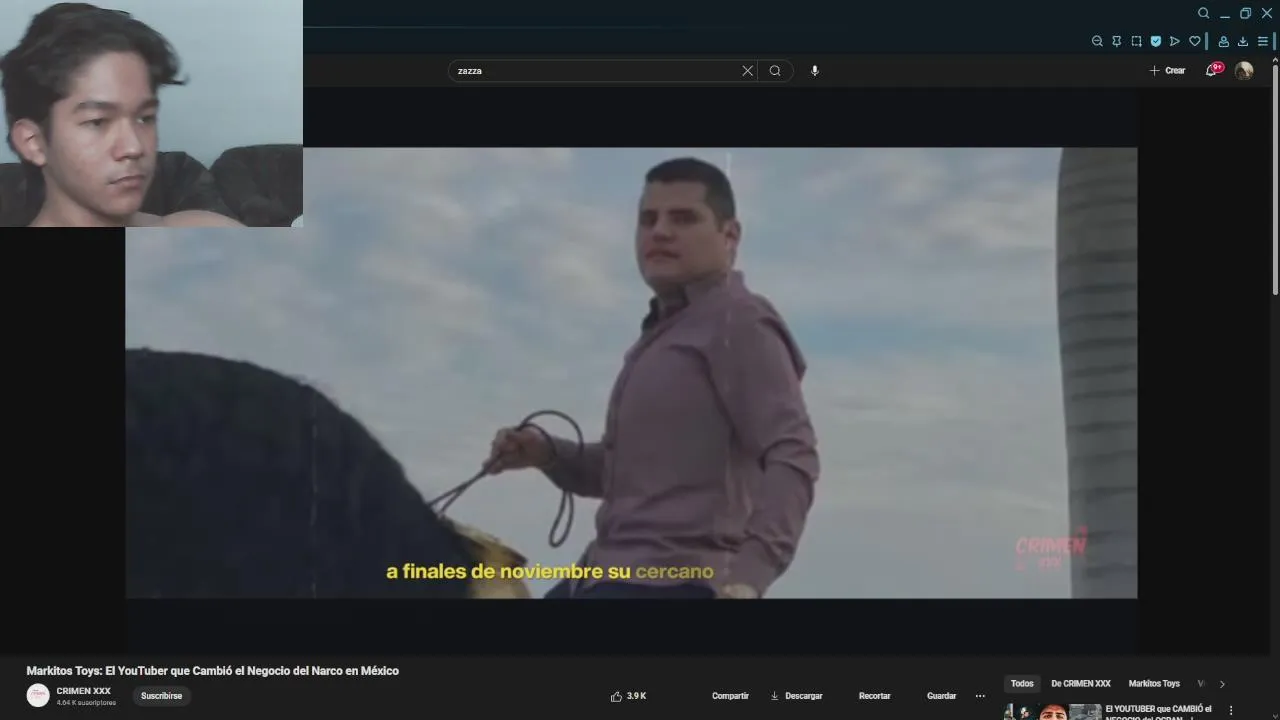The width and height of the screenshot is (1280, 720).
Task: Click the zoom out magnifier icon in toolbar
Action: tap(1097, 41)
